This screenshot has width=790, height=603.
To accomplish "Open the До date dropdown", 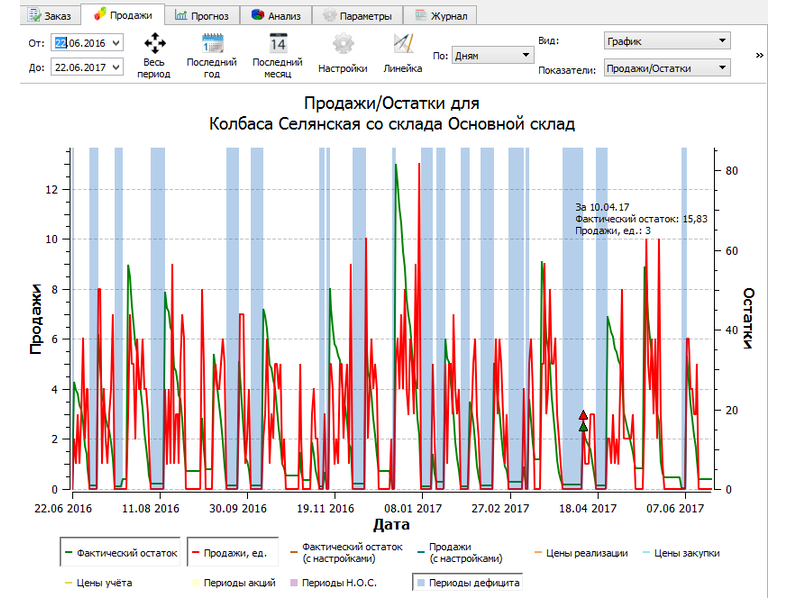I will point(116,67).
